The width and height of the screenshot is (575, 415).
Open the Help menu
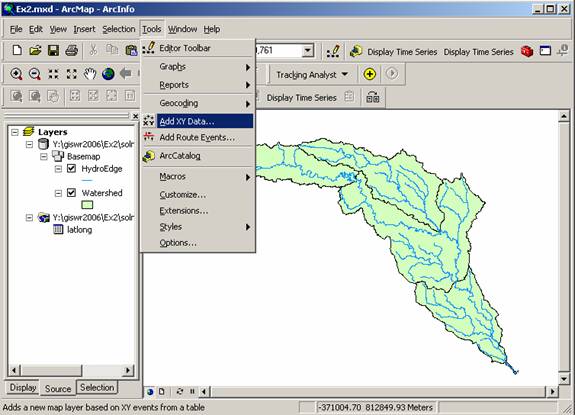212,29
